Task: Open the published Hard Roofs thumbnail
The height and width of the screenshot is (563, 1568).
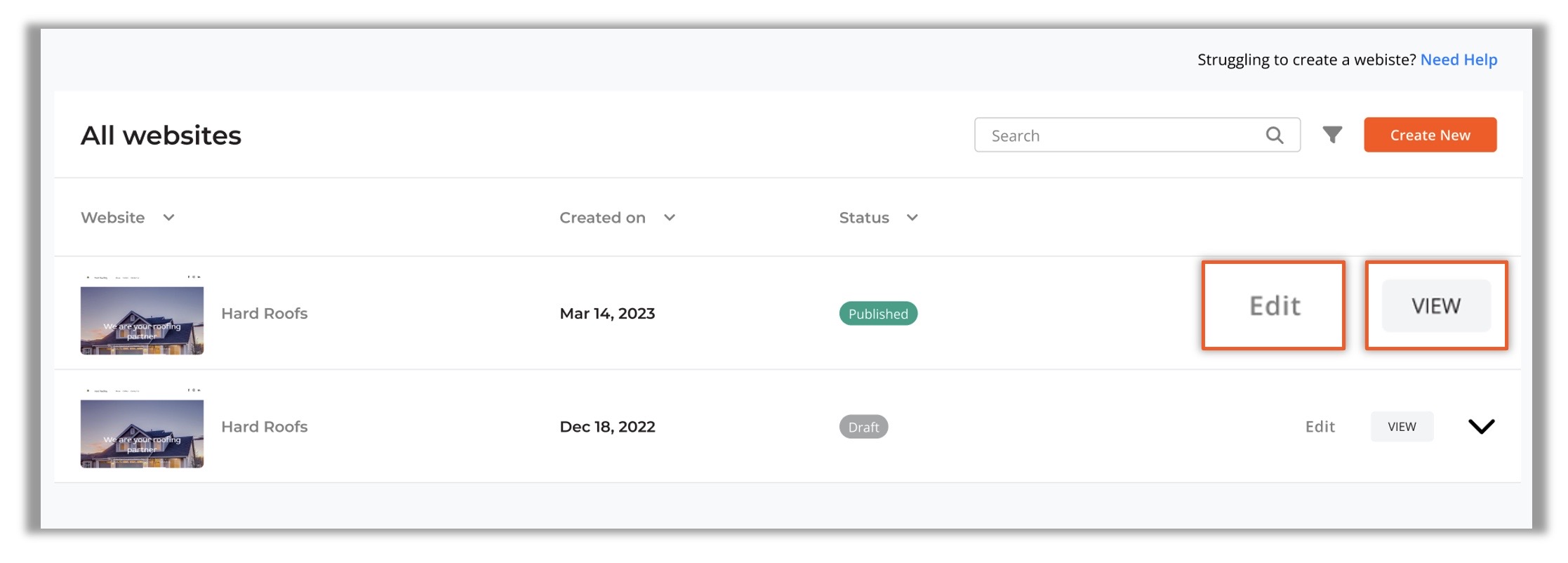Action: pos(142,314)
